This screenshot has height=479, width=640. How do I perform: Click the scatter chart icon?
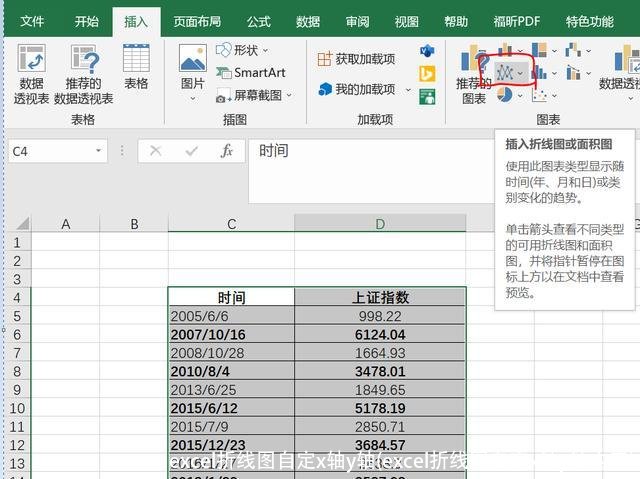[540, 95]
